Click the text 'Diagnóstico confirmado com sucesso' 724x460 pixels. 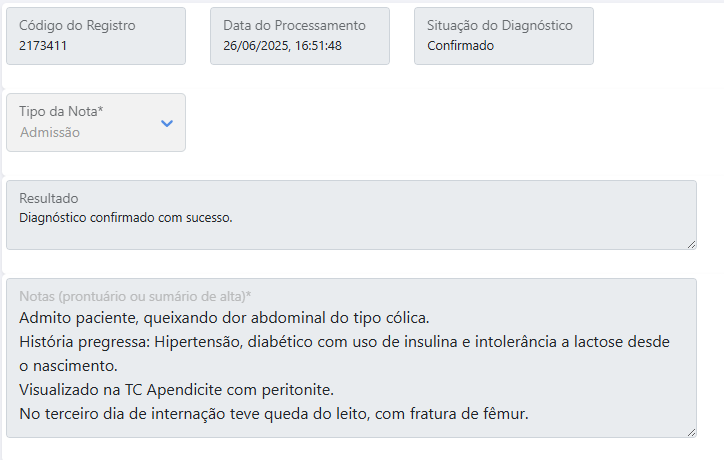click(x=125, y=216)
